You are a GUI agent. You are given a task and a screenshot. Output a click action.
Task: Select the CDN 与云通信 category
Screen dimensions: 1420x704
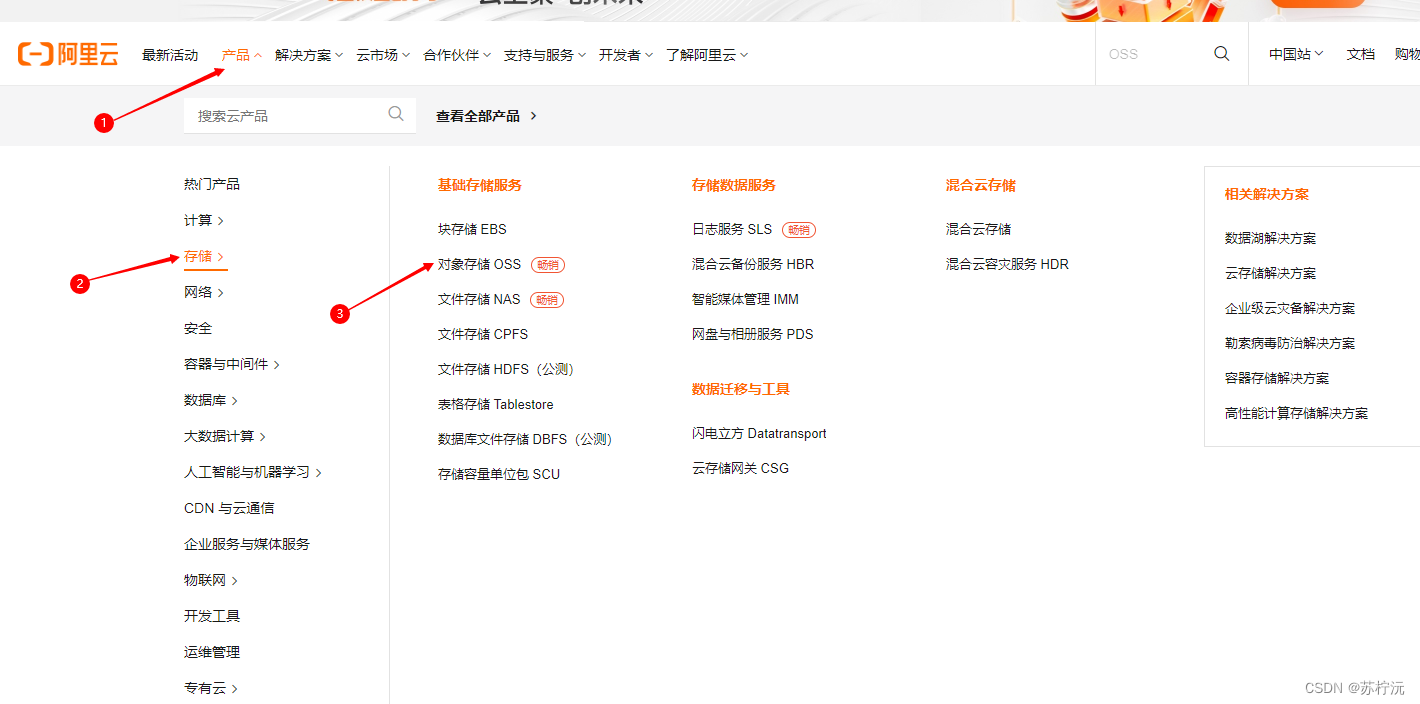229,508
